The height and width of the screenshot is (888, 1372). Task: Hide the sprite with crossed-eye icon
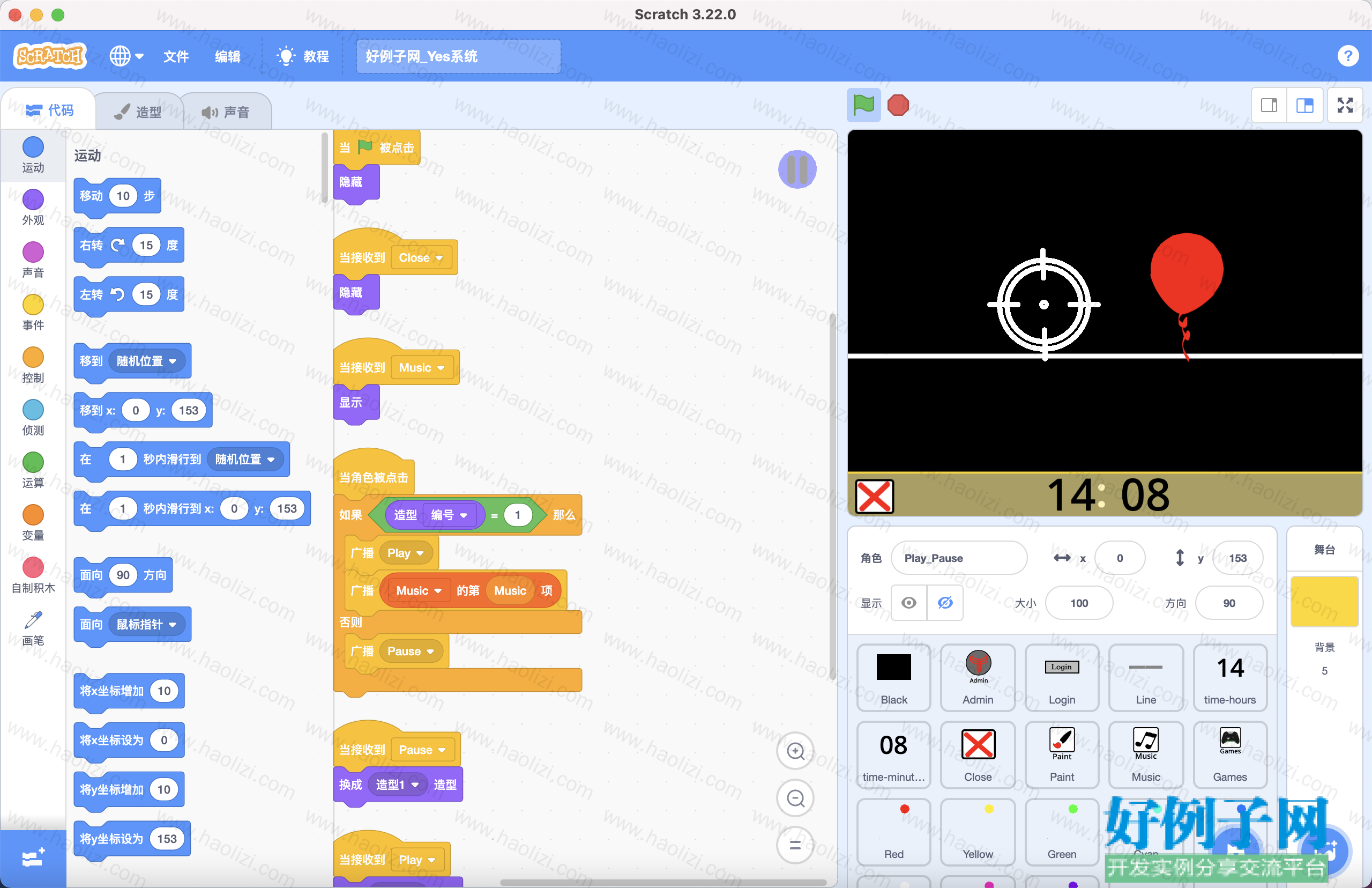coord(945,603)
